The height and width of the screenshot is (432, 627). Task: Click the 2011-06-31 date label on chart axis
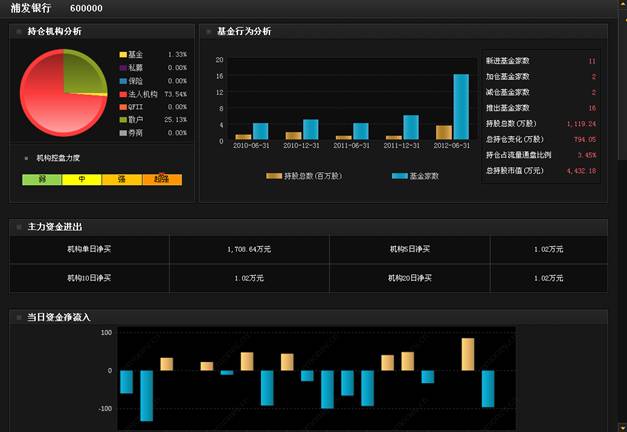352,146
